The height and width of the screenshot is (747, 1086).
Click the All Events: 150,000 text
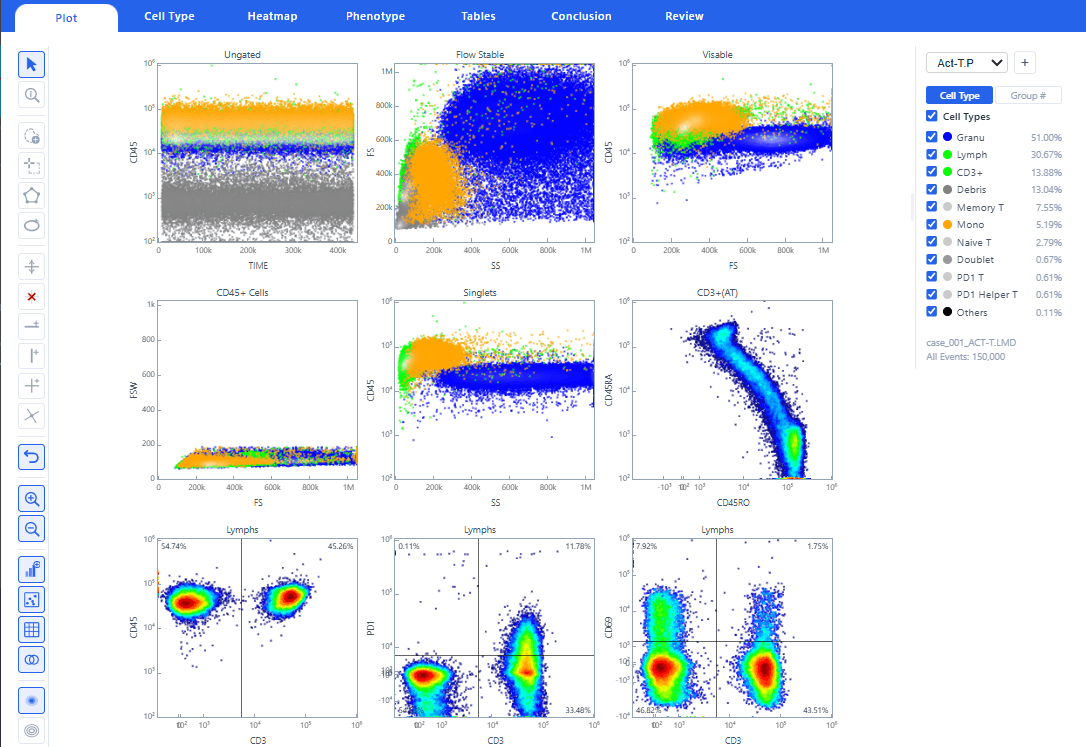tap(965, 357)
